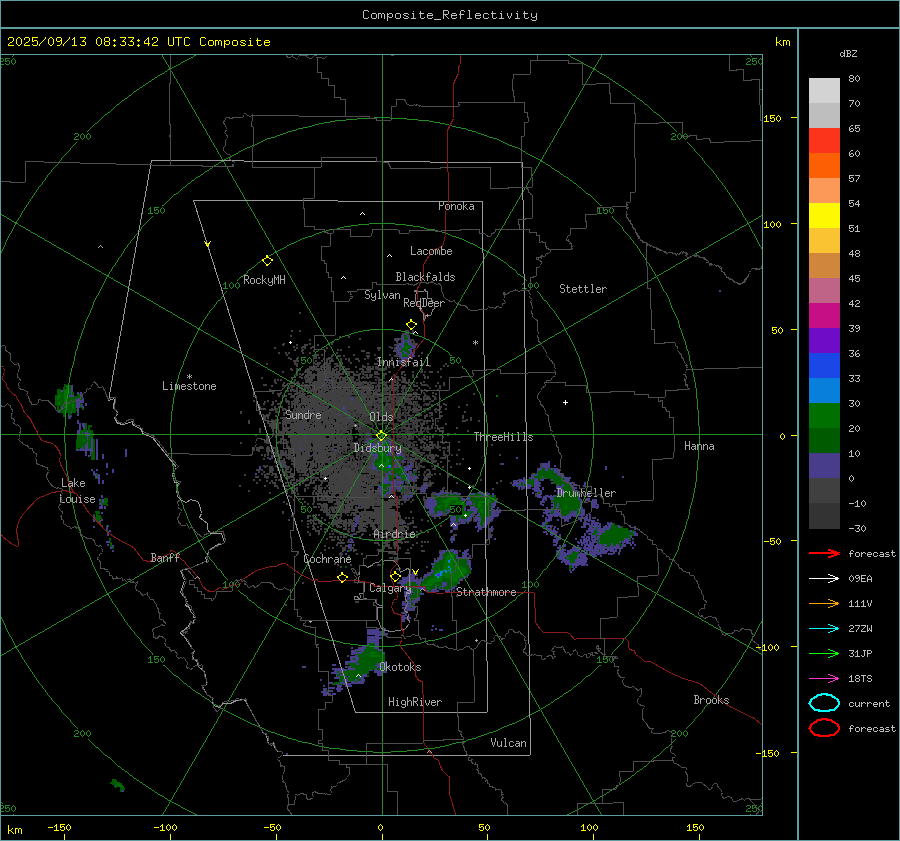The height and width of the screenshot is (841, 900).
Task: Click the yellow radar-site diamond above Didsbury
Action: [x=381, y=436]
